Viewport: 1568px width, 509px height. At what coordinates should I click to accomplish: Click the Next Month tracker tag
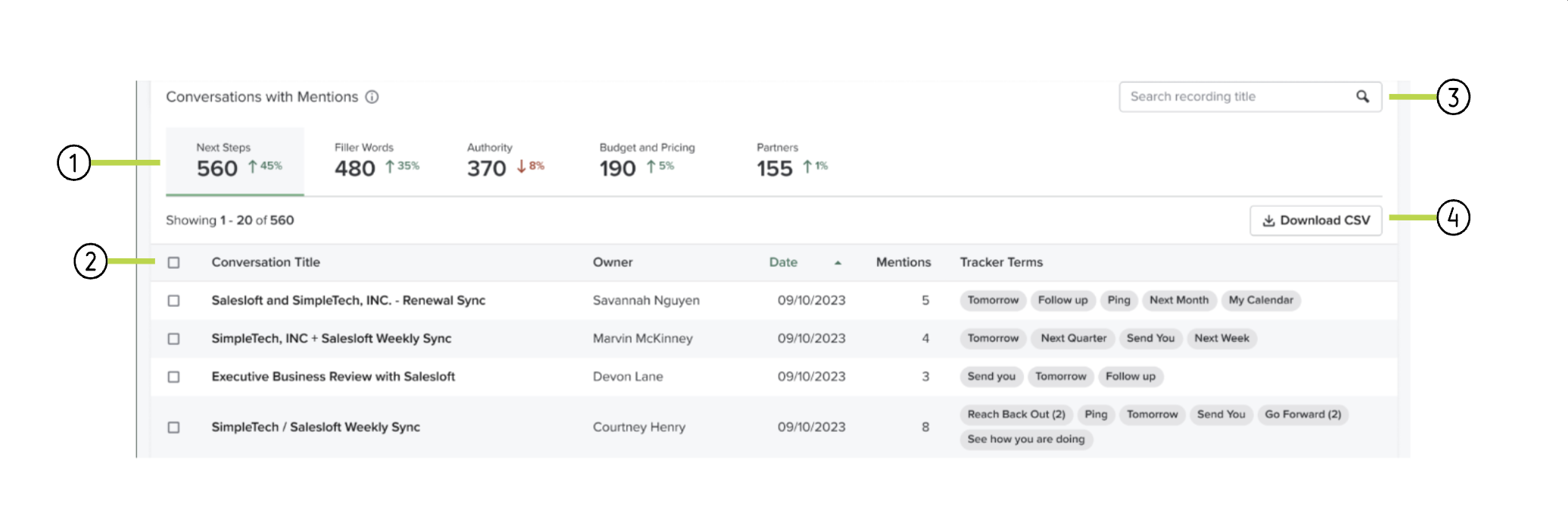click(1179, 301)
